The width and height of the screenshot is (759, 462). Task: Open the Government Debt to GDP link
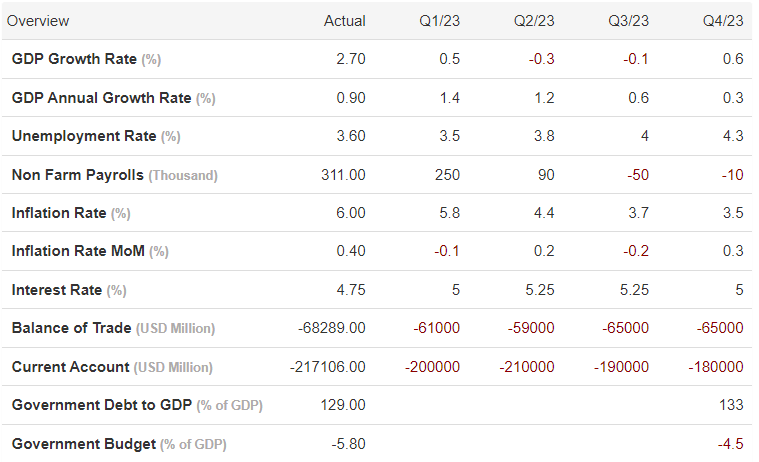102,404
